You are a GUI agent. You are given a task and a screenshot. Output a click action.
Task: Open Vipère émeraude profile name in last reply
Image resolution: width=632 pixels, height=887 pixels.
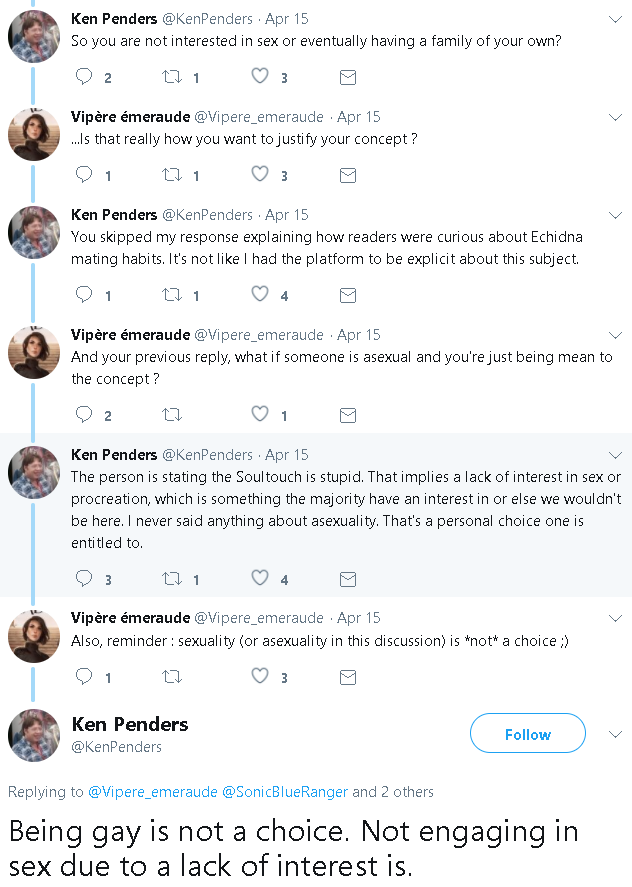coord(130,618)
